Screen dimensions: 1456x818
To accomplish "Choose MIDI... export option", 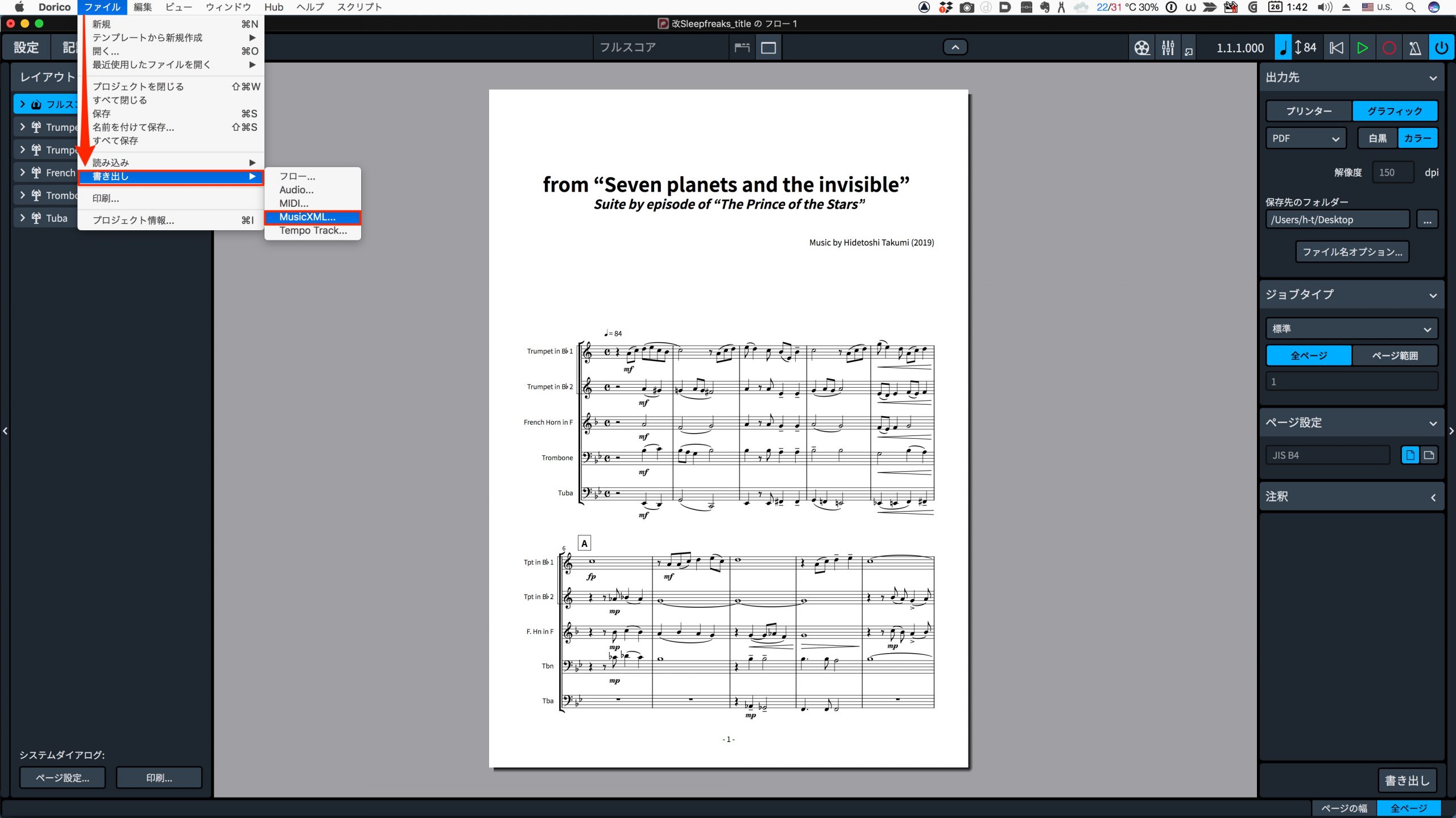I will point(312,204).
